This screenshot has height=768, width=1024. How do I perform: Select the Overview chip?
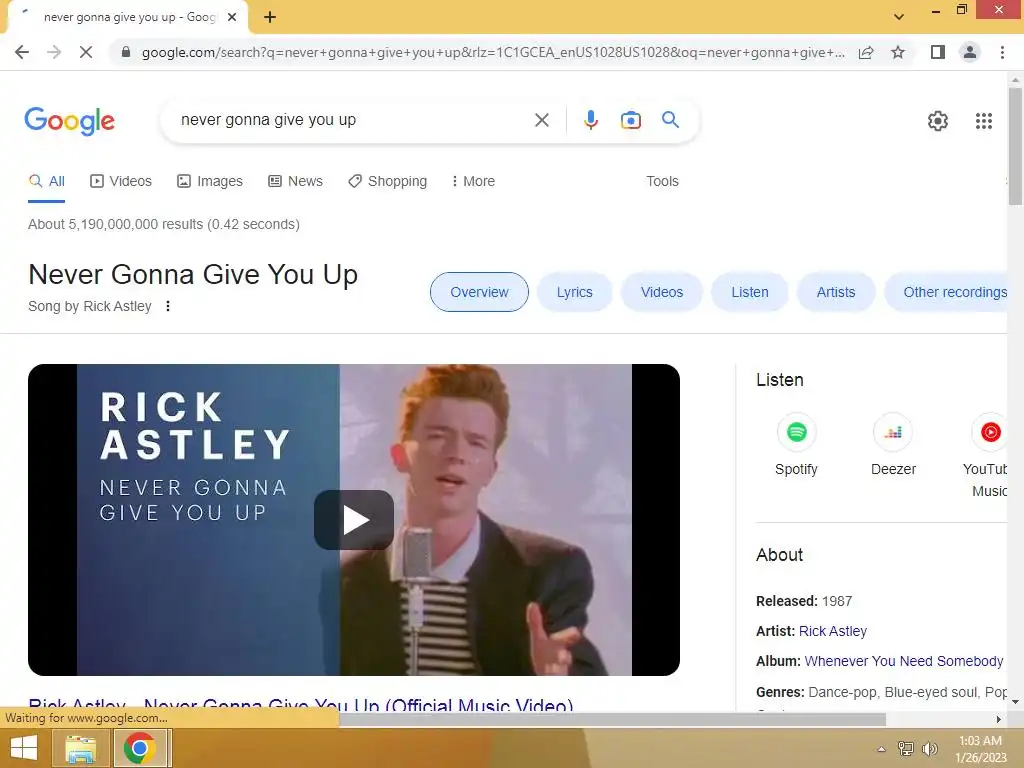[x=479, y=292]
